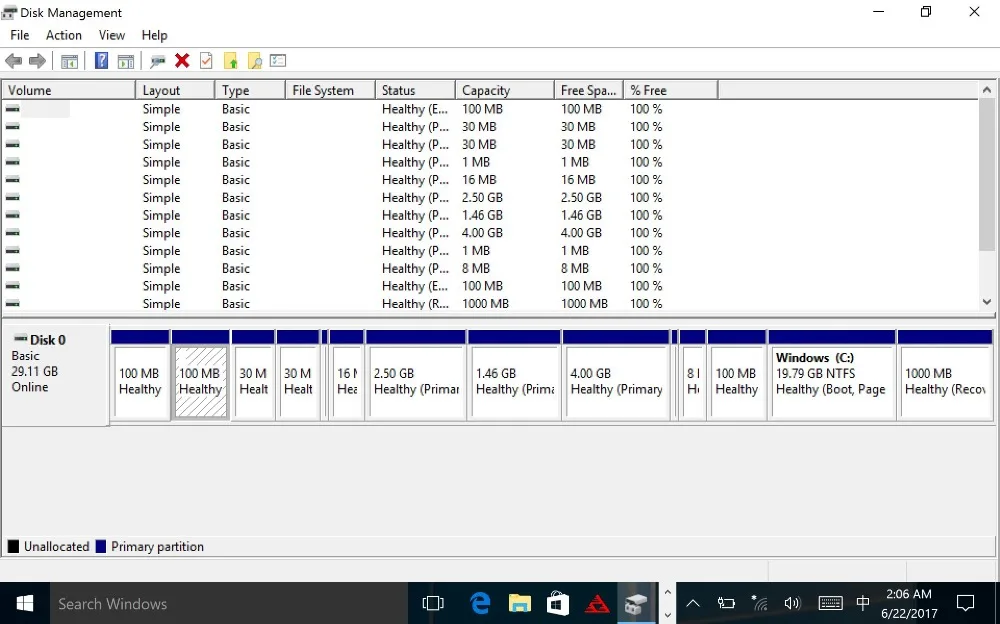Click the folder with magnifier Explore icon

click(x=254, y=61)
